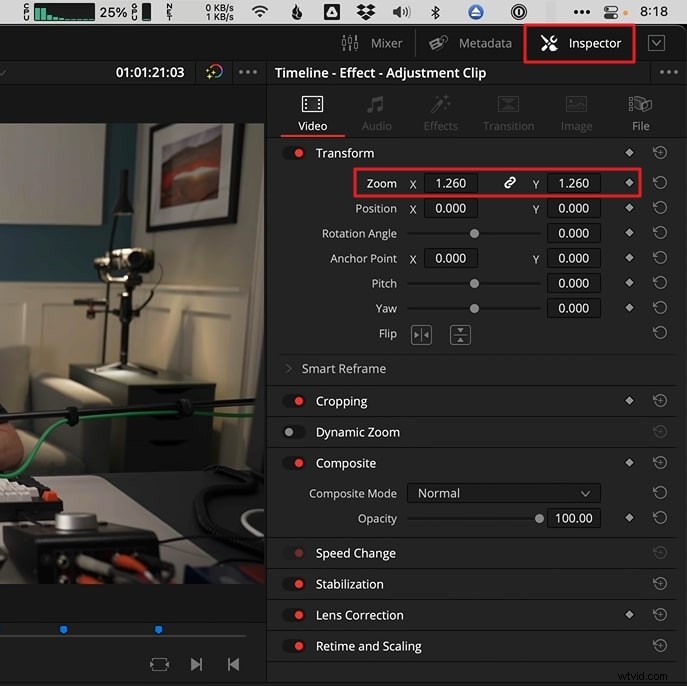Viewport: 687px width, 686px height.
Task: Add keyframe for Zoom
Action: [x=629, y=182]
